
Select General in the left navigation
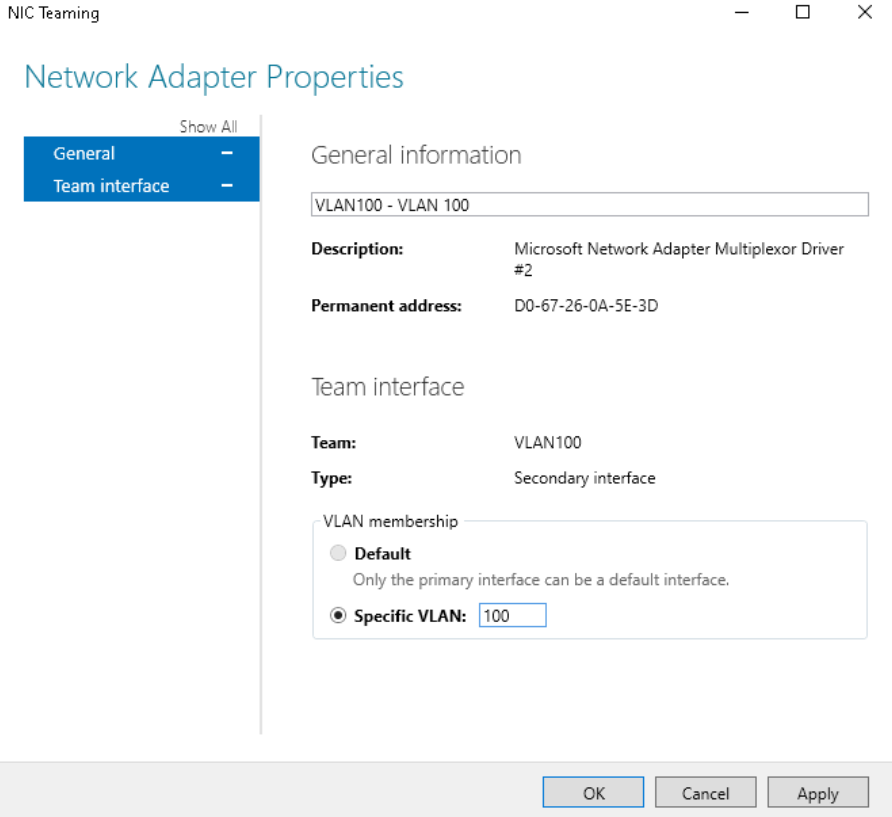tap(85, 153)
